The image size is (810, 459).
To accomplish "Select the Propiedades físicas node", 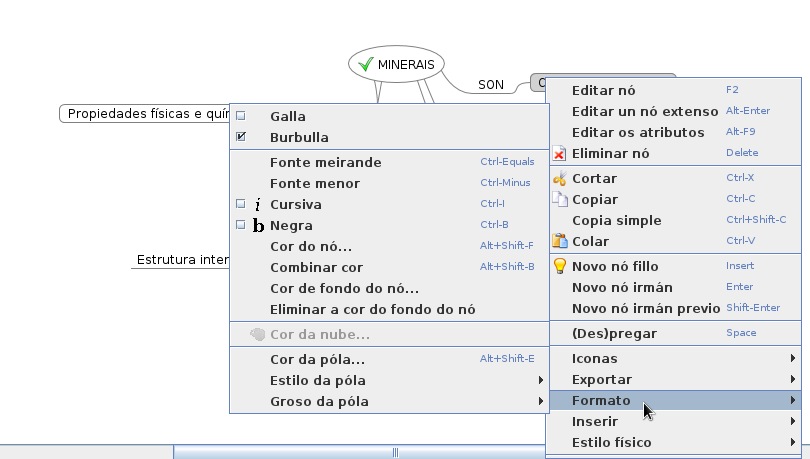I will [146, 114].
